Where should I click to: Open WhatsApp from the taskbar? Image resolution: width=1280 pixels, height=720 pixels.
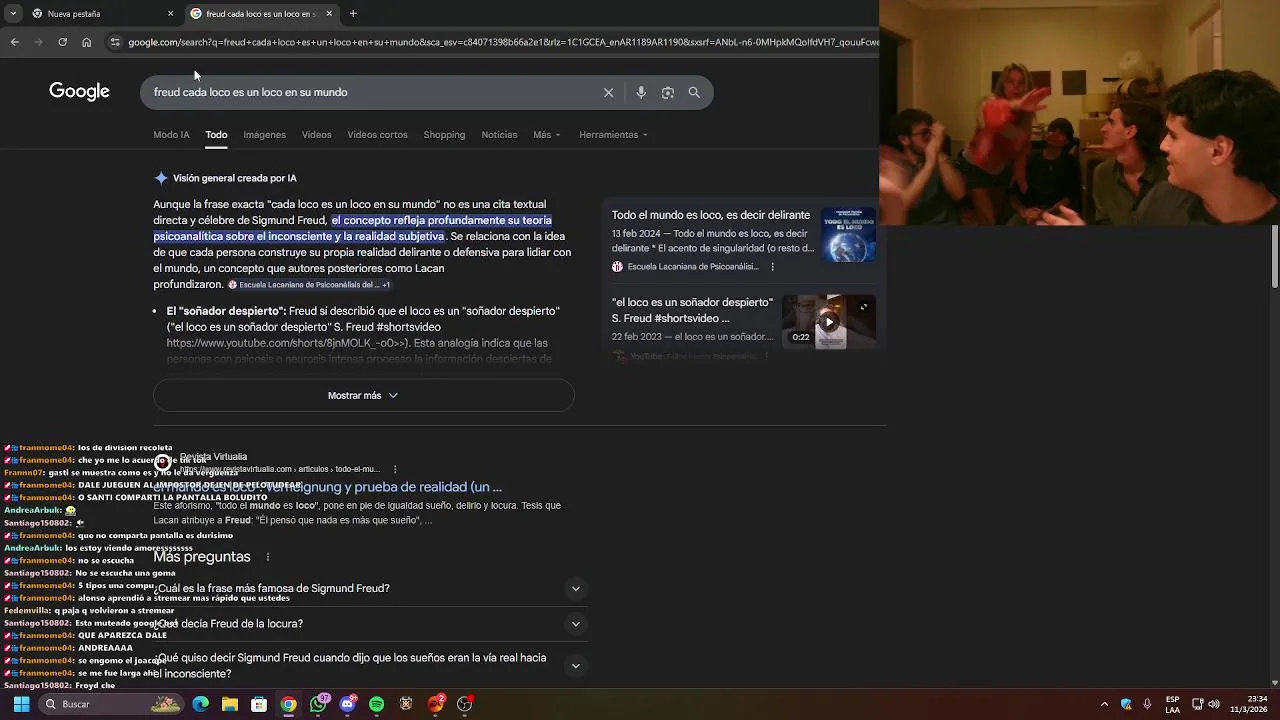click(318, 704)
